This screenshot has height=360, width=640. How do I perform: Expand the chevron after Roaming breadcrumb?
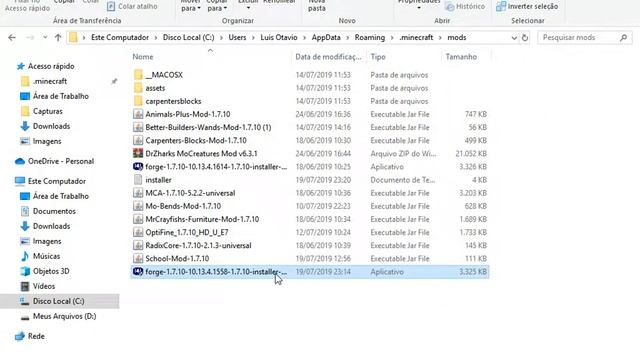(x=392, y=38)
